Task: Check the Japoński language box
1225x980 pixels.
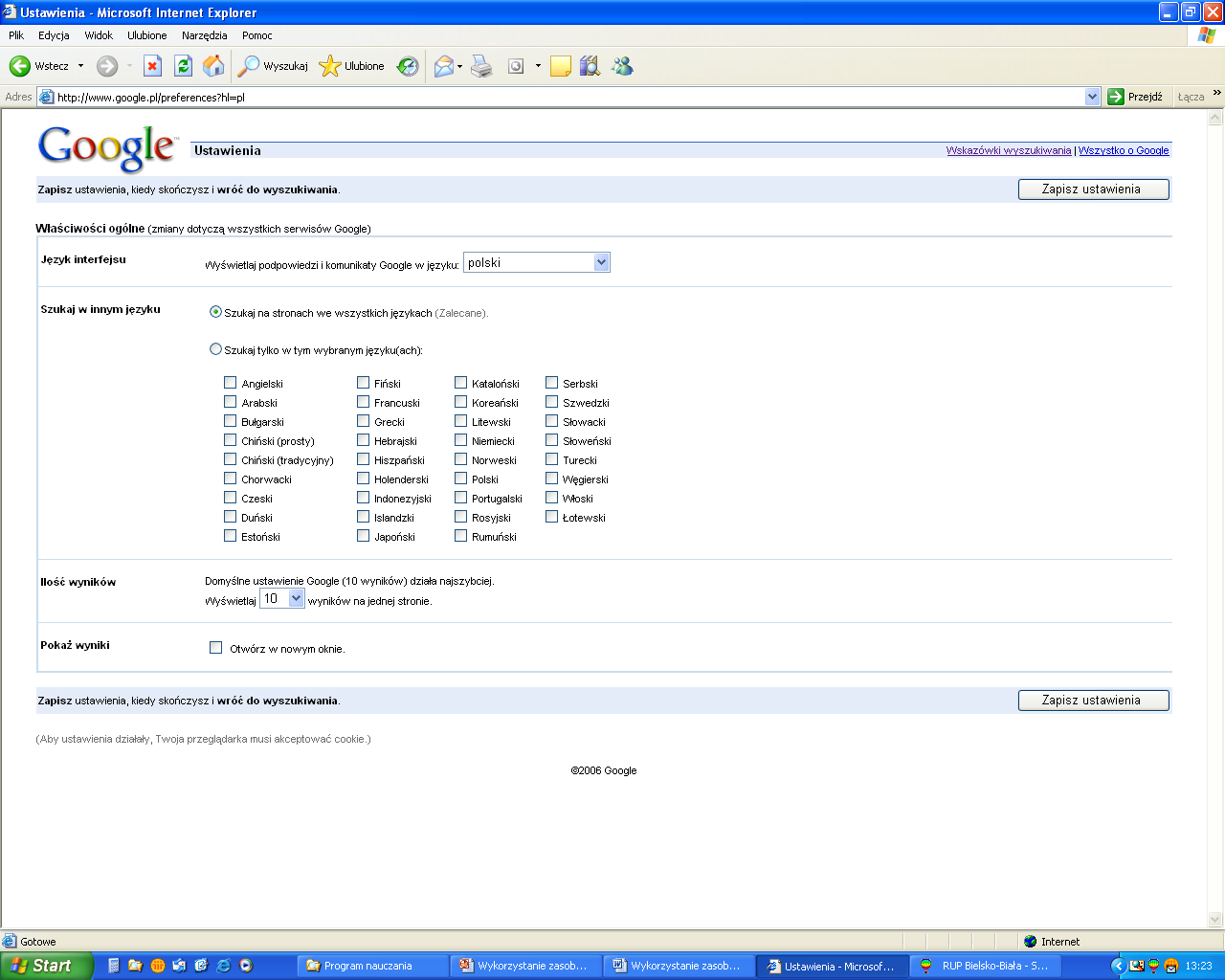Action: (363, 536)
